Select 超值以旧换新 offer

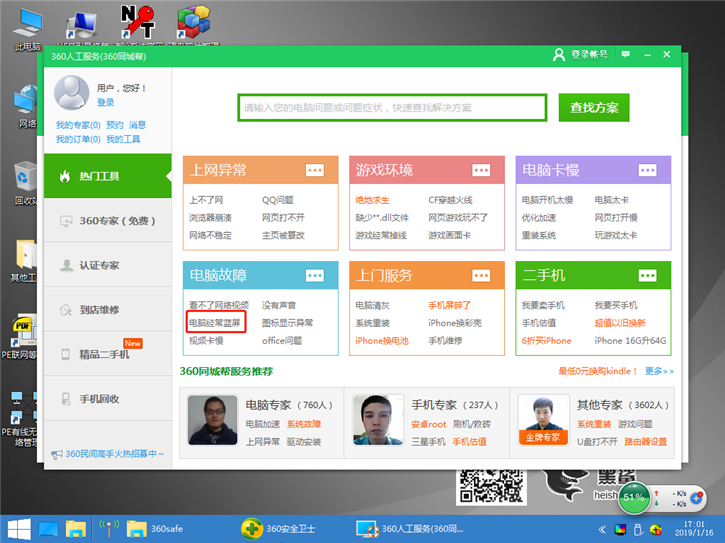tap(620, 323)
